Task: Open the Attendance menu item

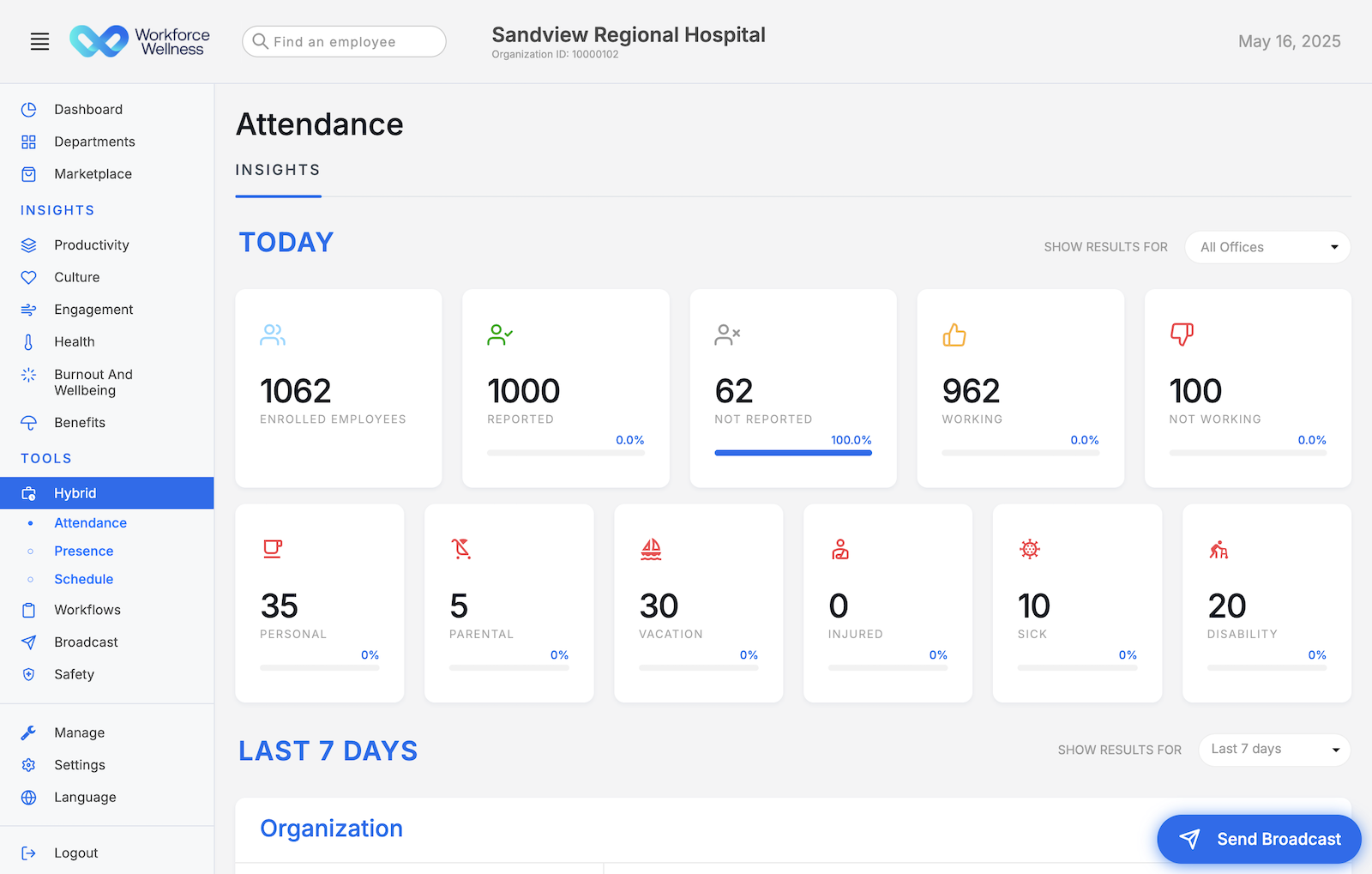Action: point(90,522)
